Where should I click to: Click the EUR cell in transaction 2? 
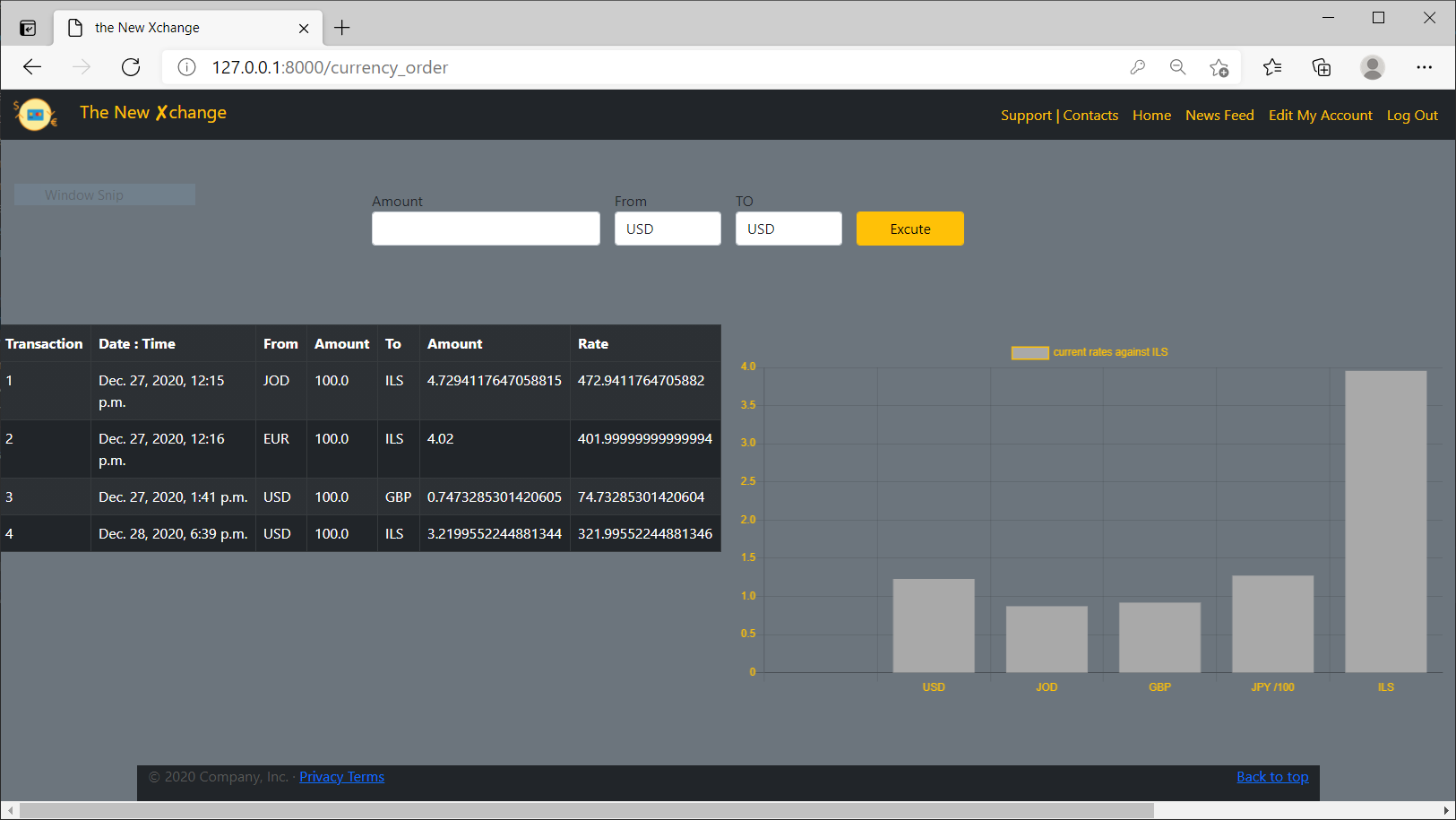click(x=281, y=449)
